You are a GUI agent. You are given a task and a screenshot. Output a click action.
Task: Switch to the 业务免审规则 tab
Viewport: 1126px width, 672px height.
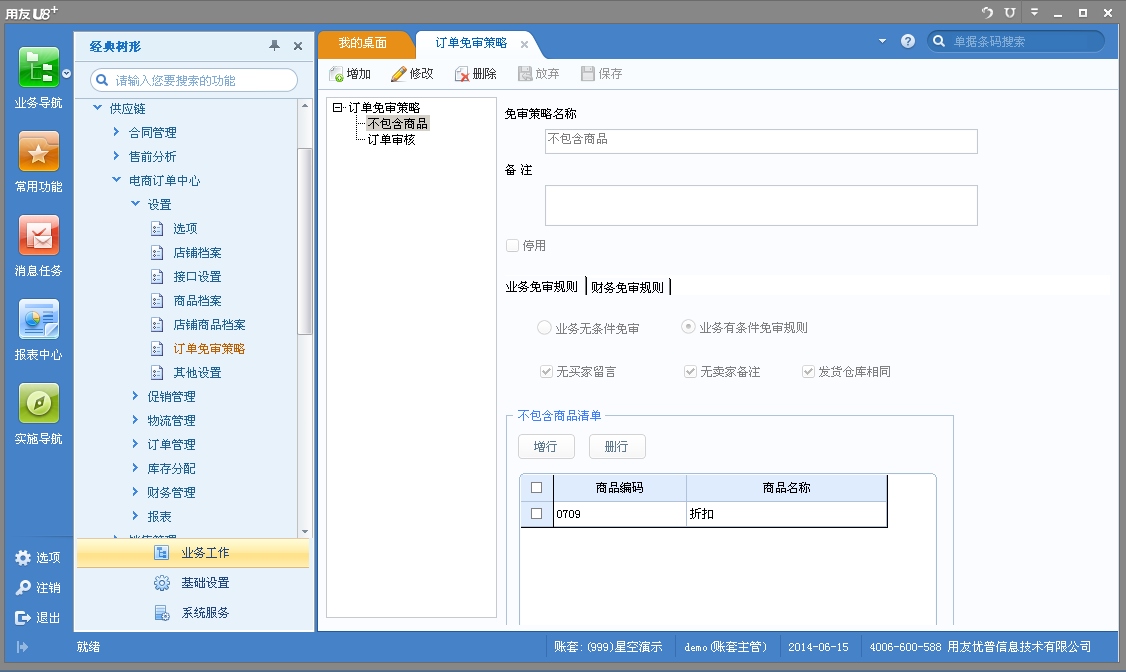(541, 287)
